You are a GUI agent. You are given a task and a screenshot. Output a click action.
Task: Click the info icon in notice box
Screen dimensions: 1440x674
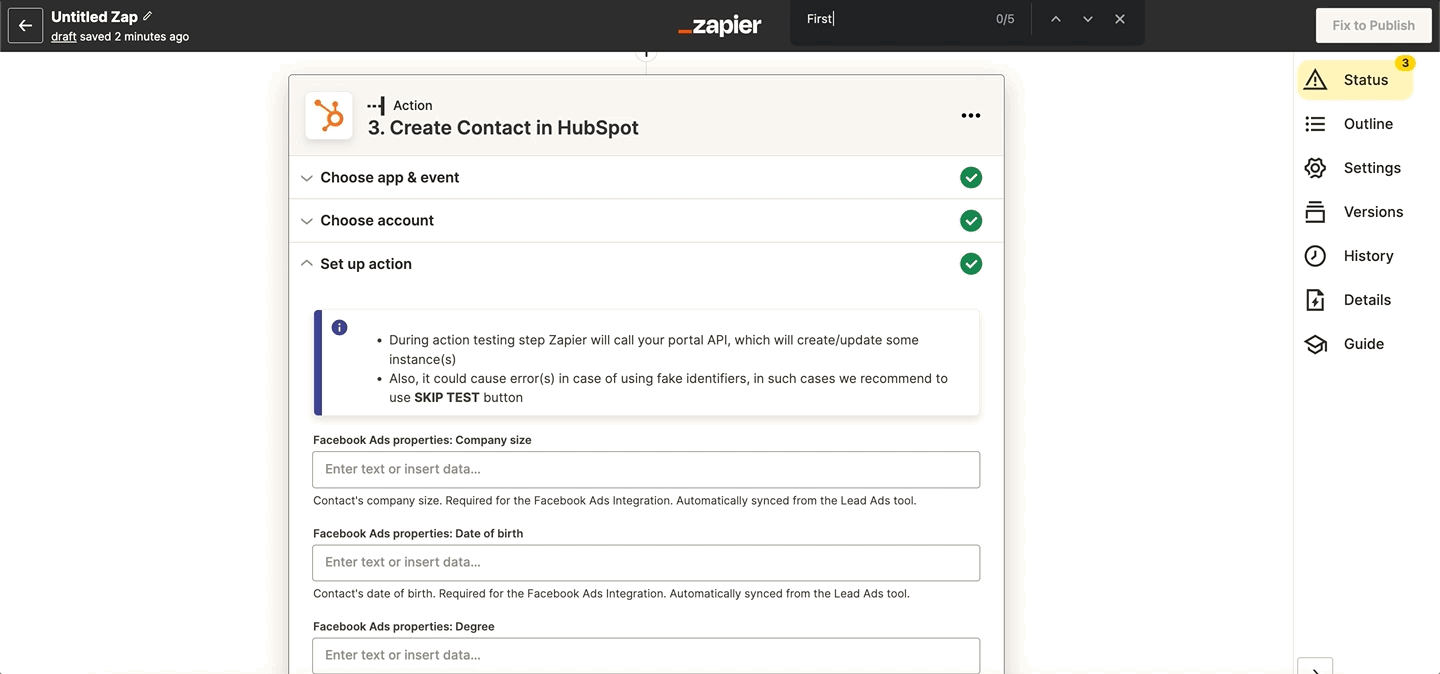pyautogui.click(x=340, y=328)
